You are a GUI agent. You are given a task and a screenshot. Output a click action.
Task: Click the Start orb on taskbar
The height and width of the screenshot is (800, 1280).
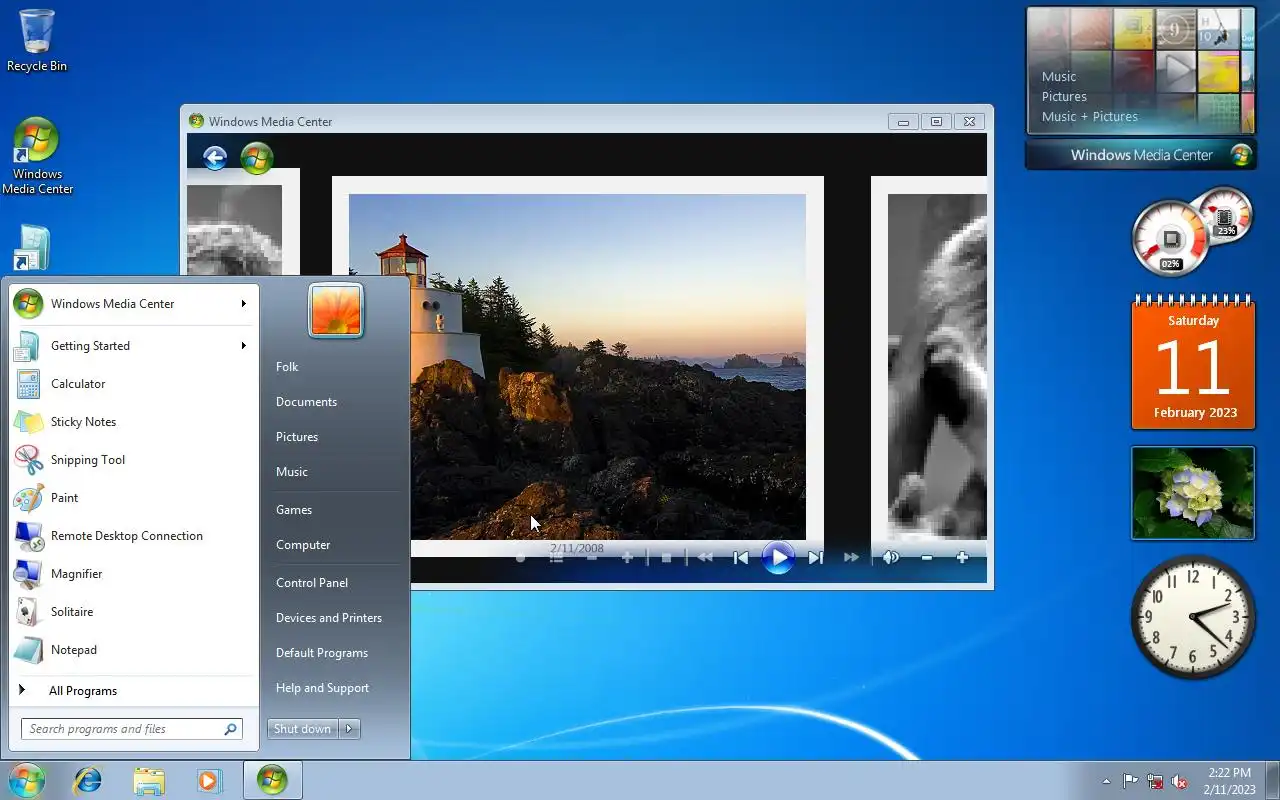(26, 780)
